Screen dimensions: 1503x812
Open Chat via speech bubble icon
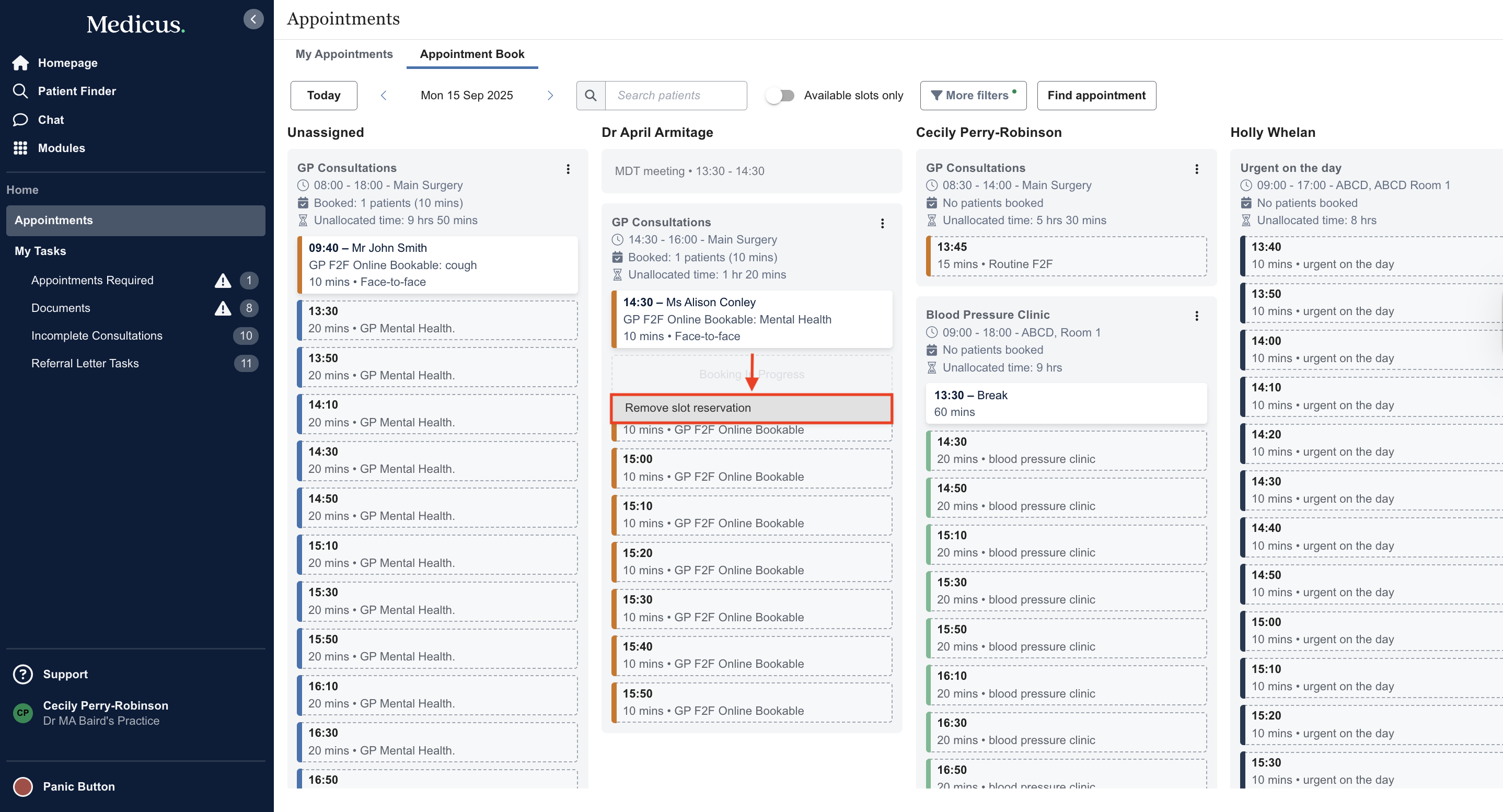[20, 120]
